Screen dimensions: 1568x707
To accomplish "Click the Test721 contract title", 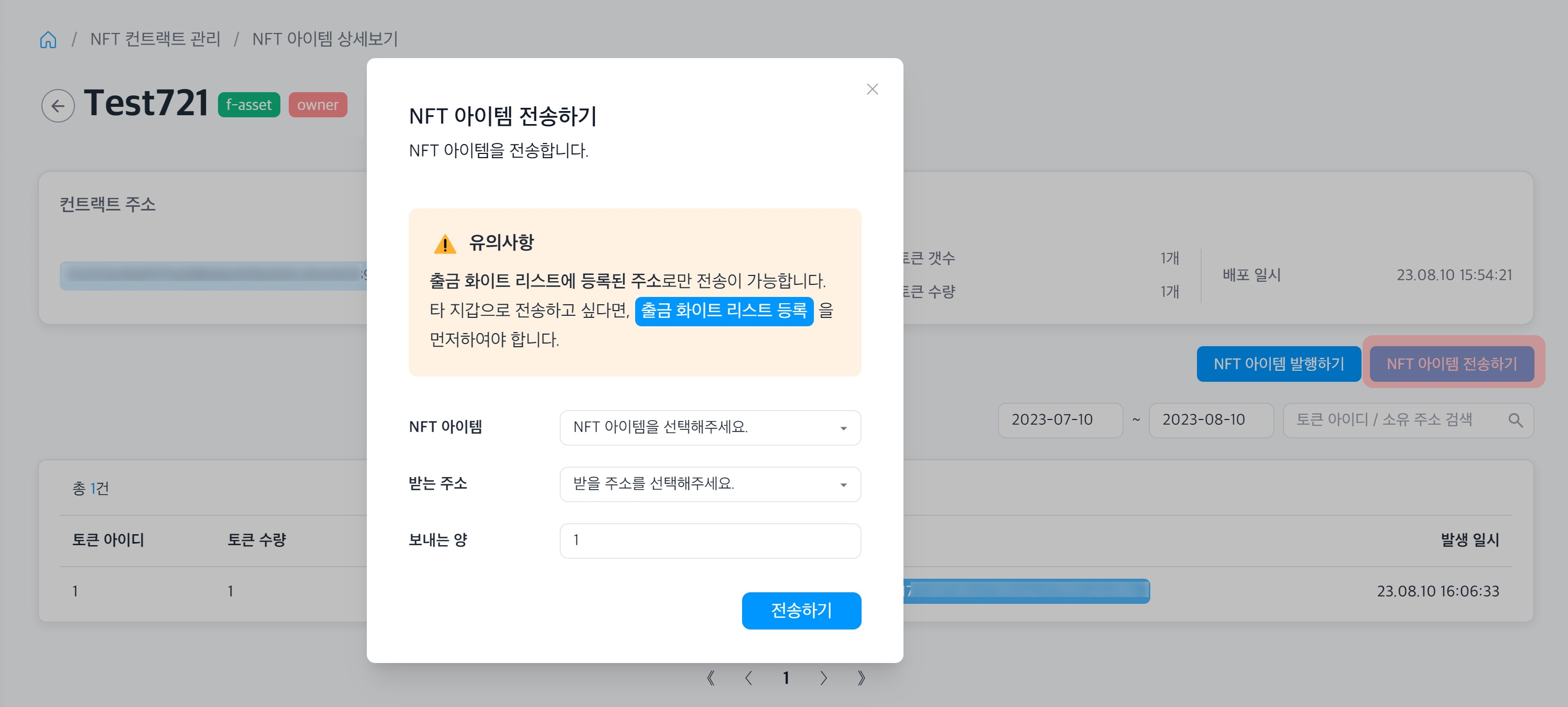I will pos(146,103).
